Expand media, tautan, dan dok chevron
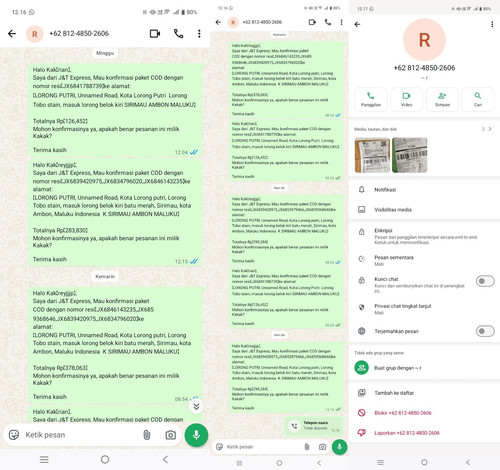Image resolution: width=500 pixels, height=470 pixels. coord(490,129)
